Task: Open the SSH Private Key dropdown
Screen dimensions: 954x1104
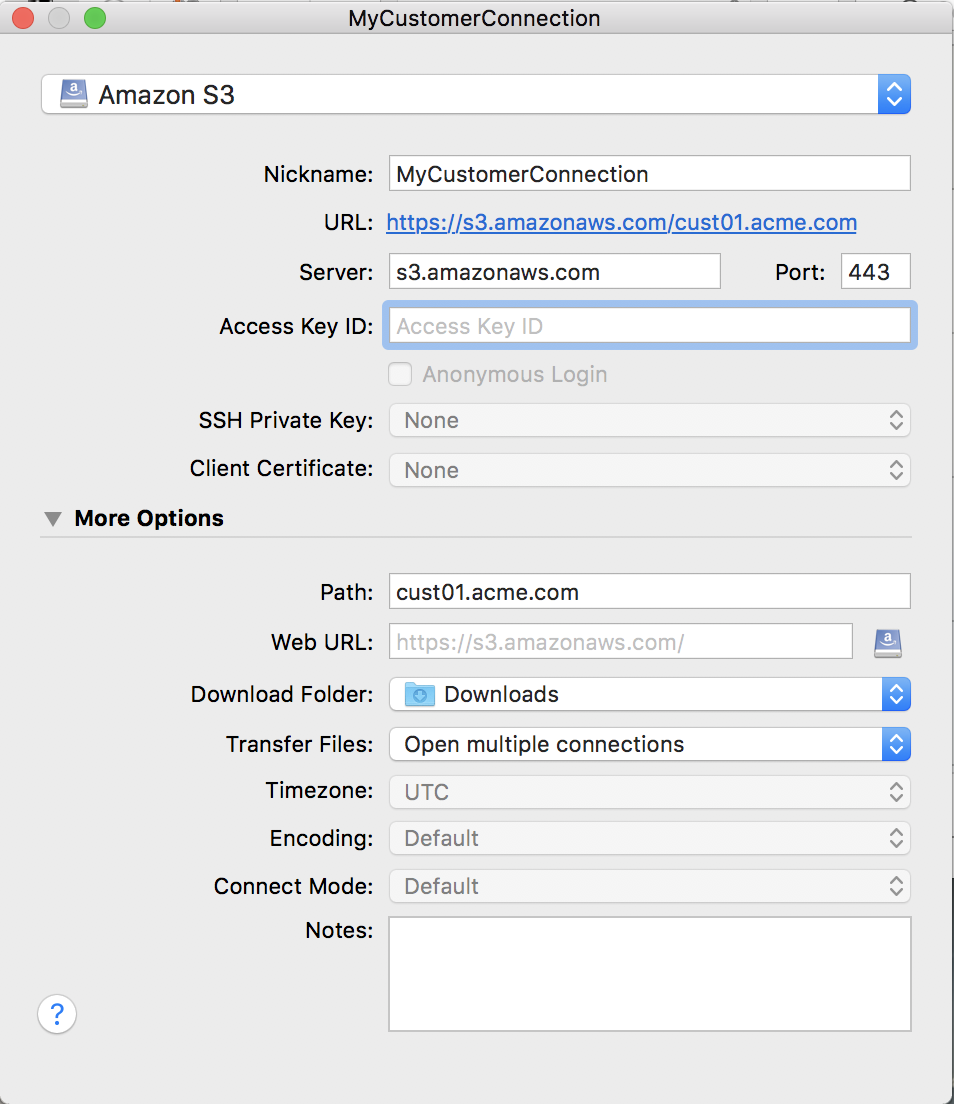Action: coord(649,420)
